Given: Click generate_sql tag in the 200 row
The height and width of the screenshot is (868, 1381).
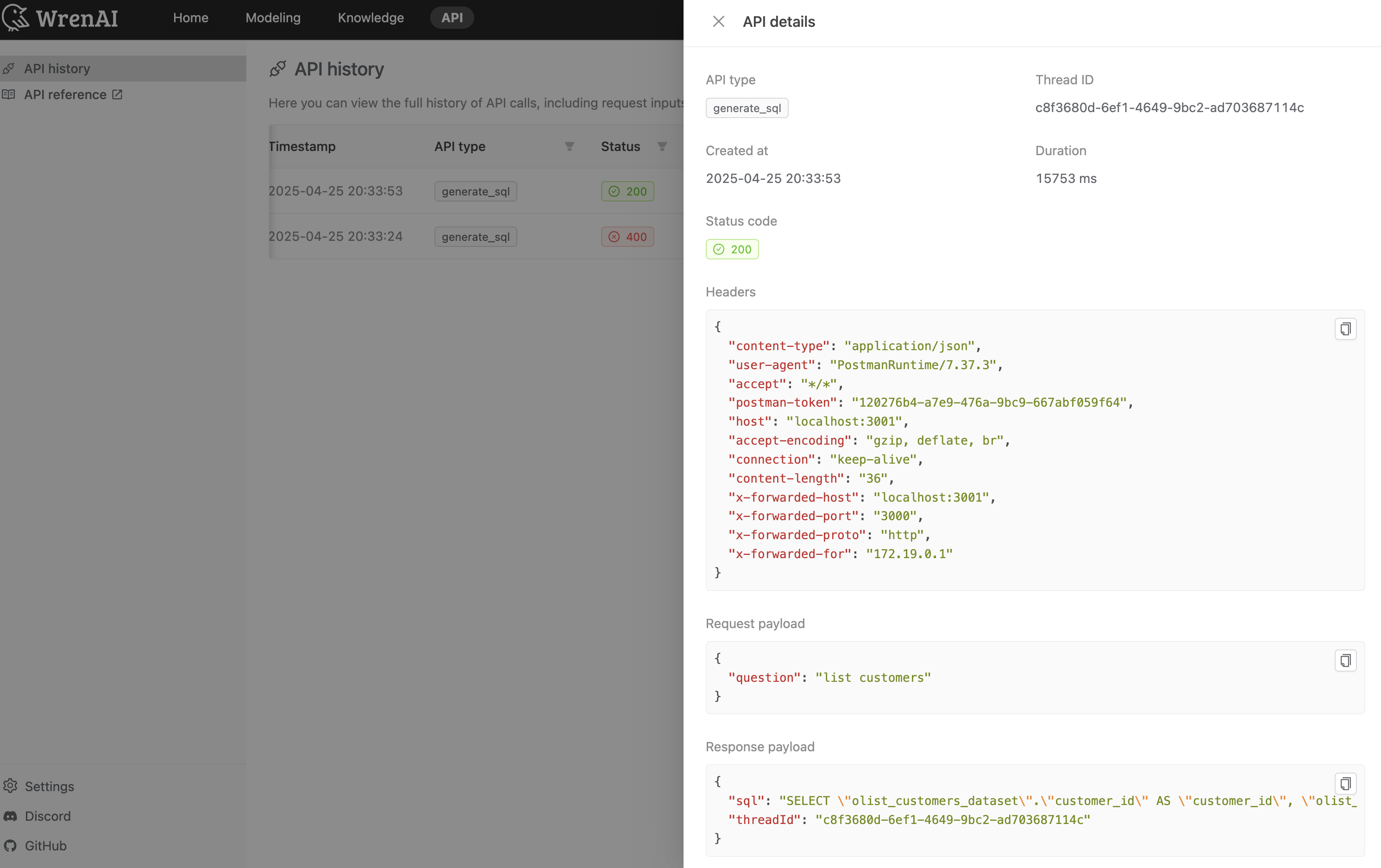Looking at the screenshot, I should pos(476,191).
